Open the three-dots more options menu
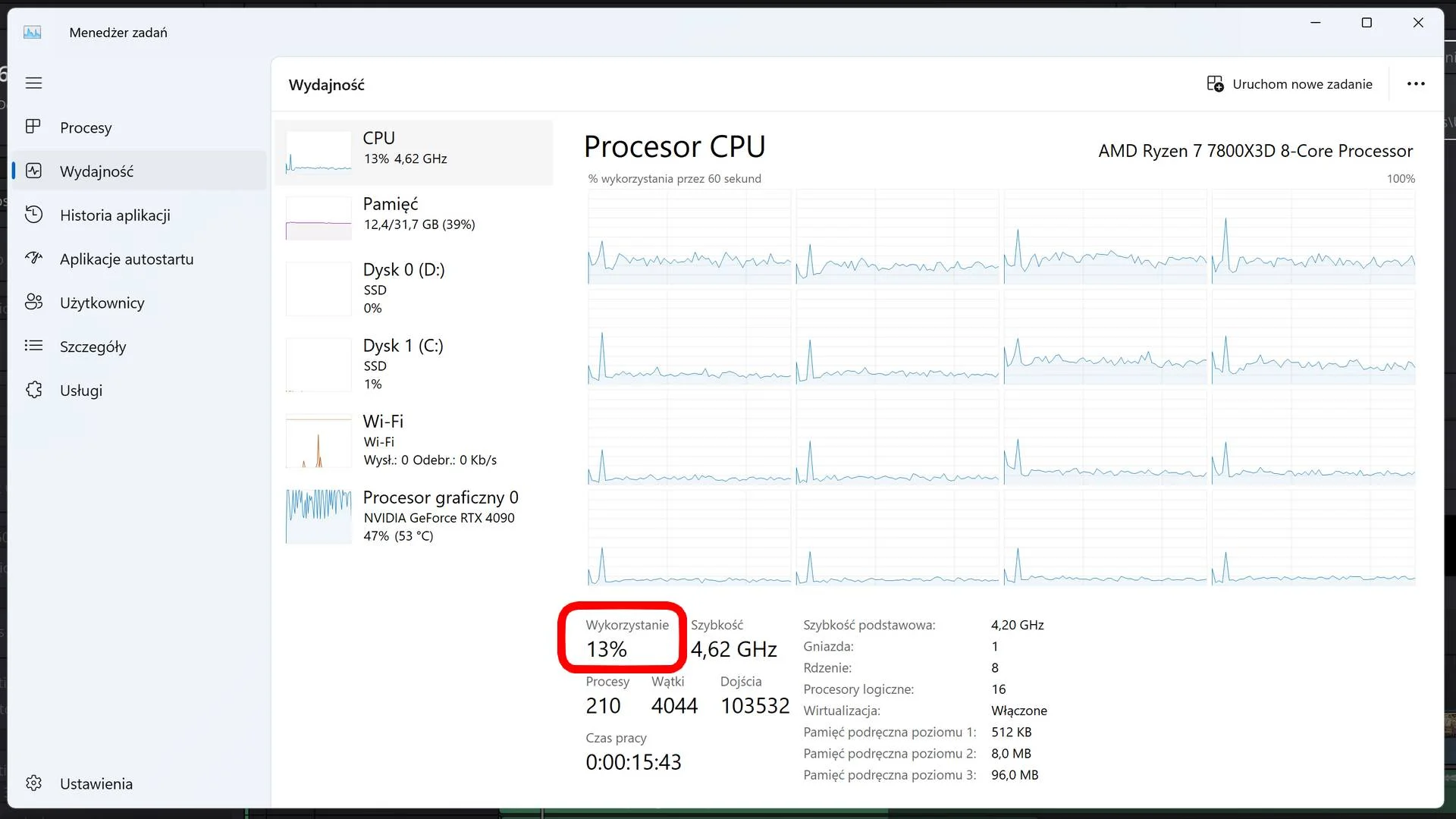The image size is (1456, 819). pos(1416,83)
